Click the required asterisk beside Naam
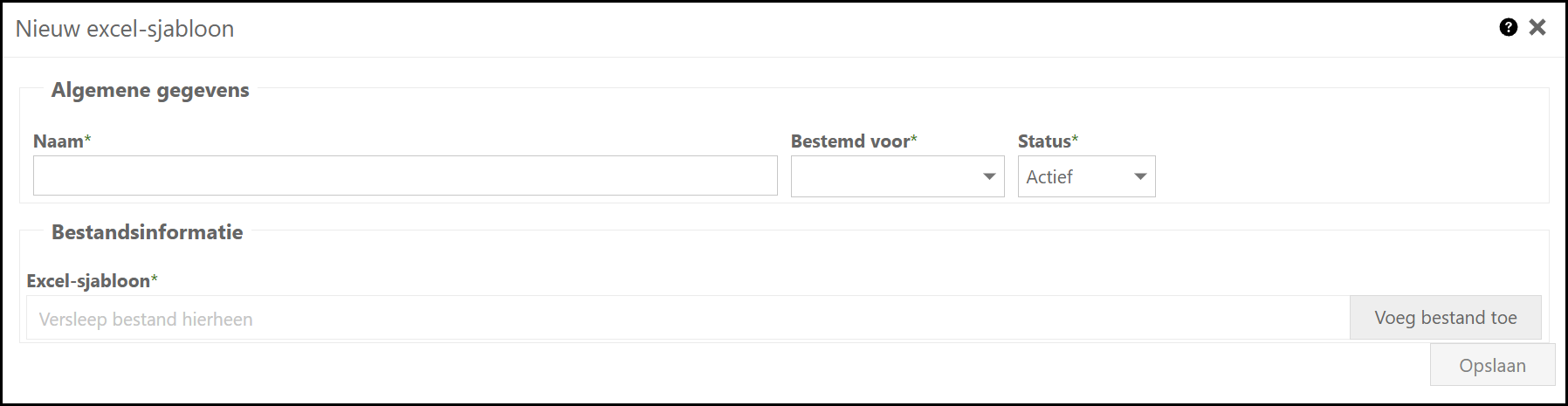The height and width of the screenshot is (406, 1568). click(x=87, y=139)
